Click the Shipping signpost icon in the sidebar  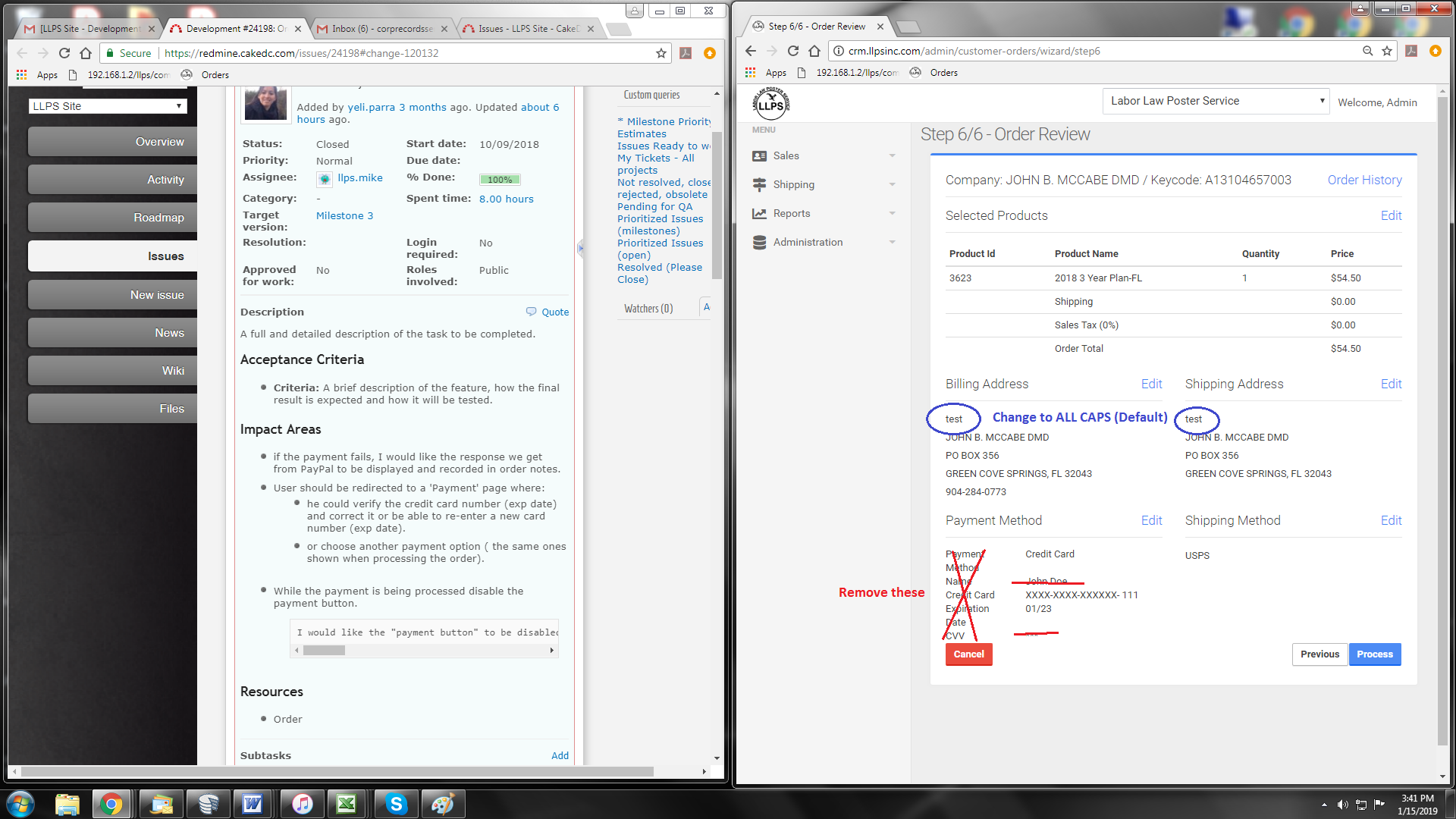(x=759, y=184)
